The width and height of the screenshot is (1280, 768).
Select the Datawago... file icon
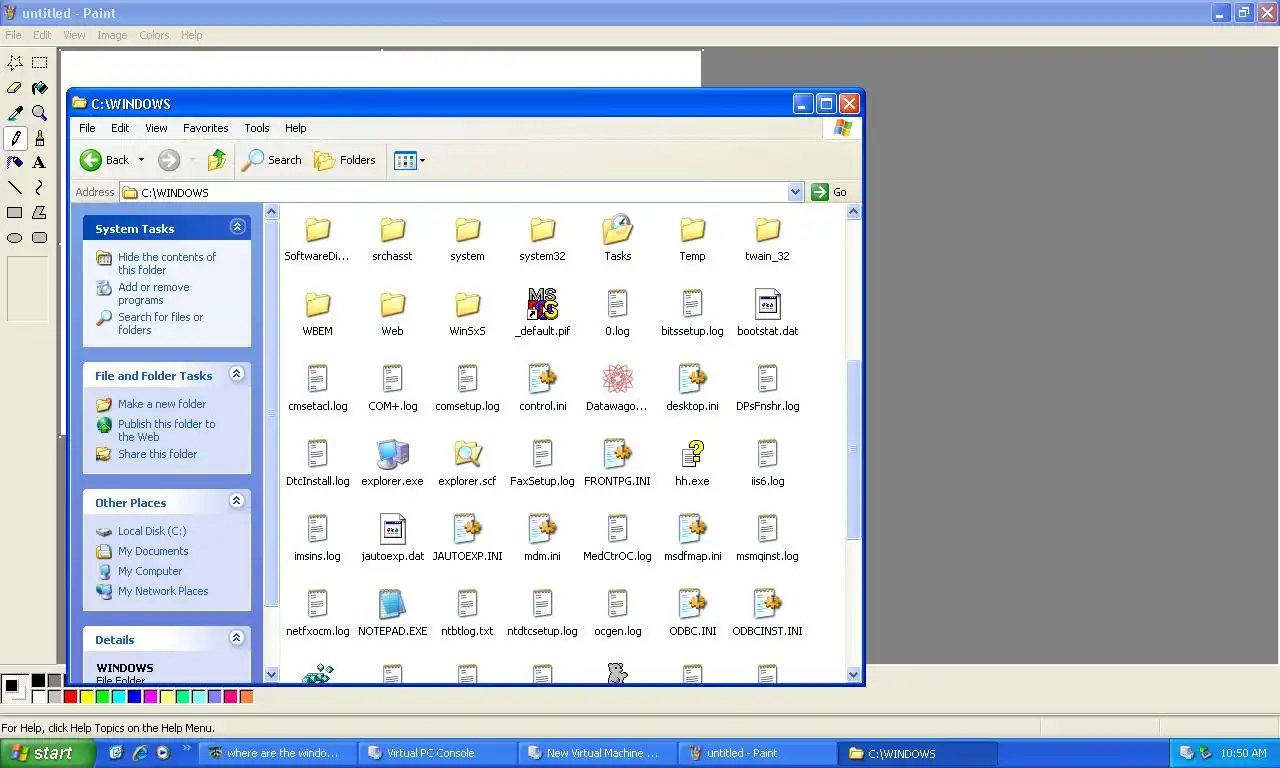(x=617, y=380)
